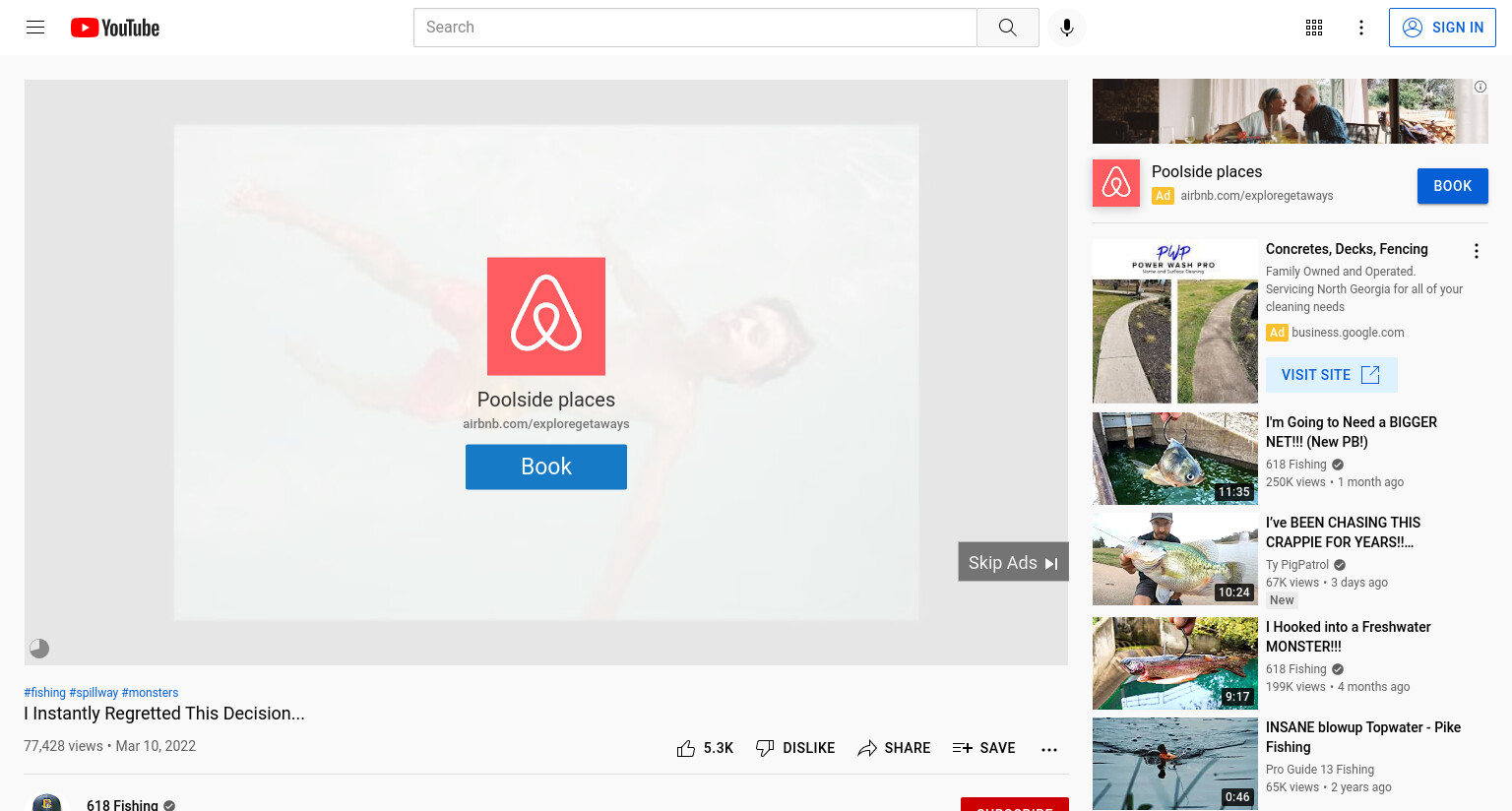Open airbnb.com/exploregetaways sidebar link
This screenshot has height=811, width=1512.
pyautogui.click(x=1257, y=196)
